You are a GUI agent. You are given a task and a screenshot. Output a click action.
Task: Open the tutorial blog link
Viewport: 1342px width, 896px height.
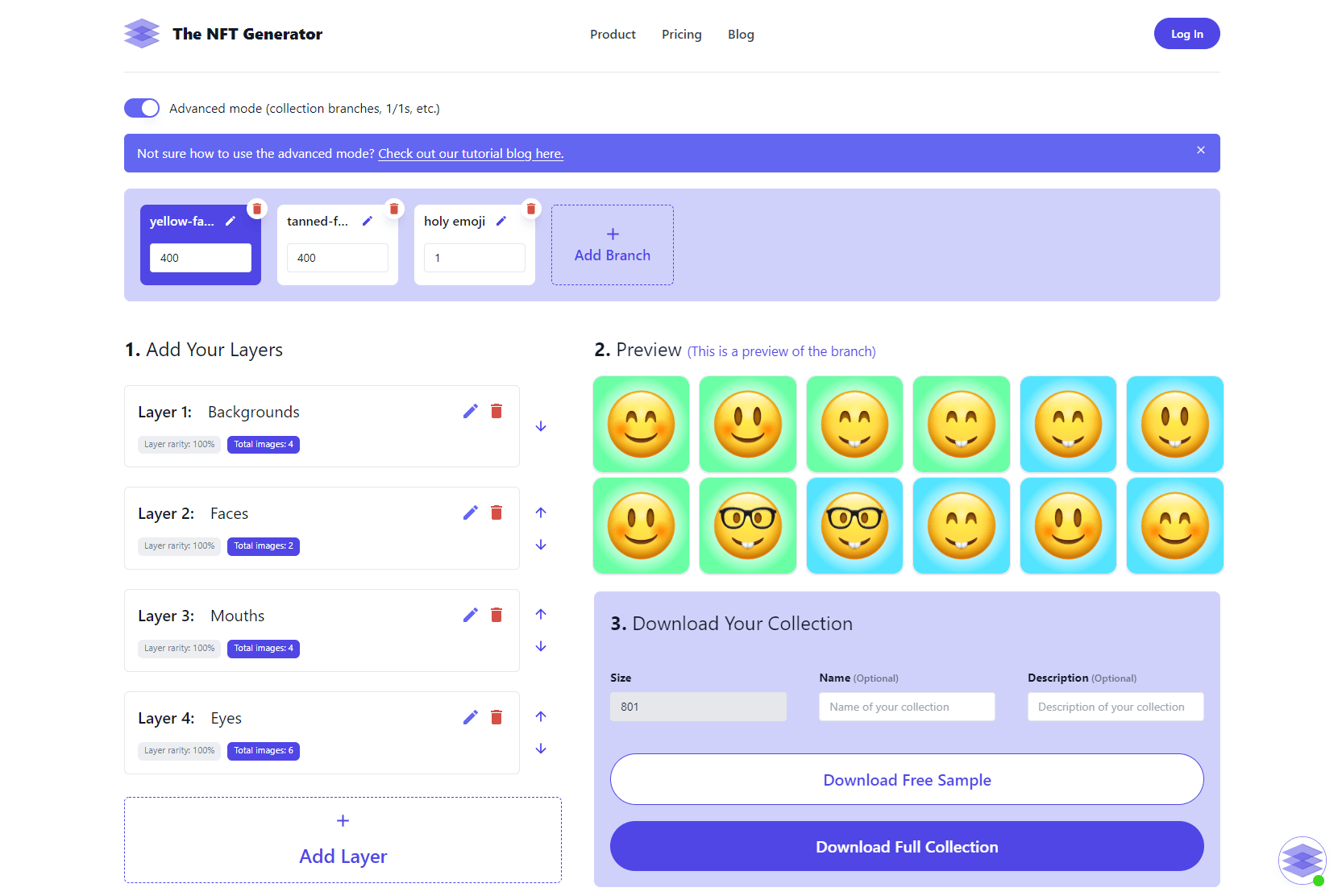(x=471, y=153)
